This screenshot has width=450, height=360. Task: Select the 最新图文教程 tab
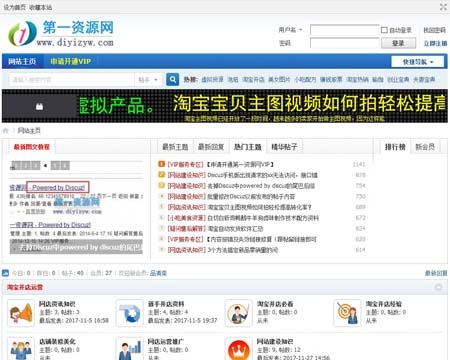pos(32,147)
